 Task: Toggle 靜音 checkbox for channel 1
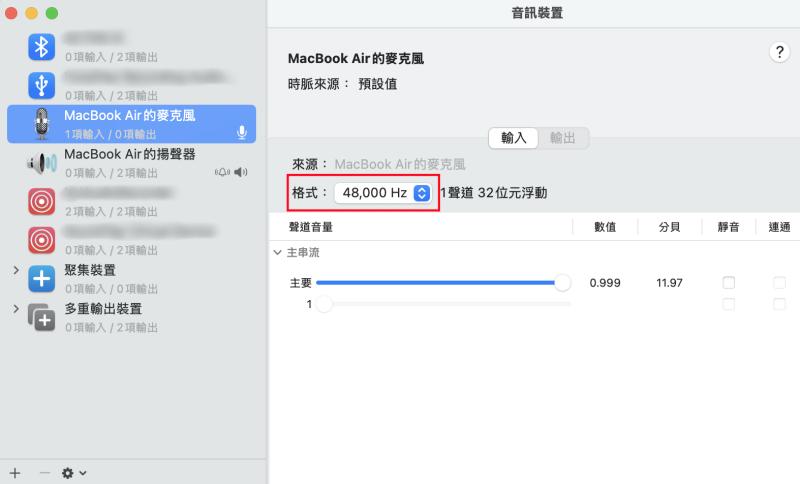point(729,304)
